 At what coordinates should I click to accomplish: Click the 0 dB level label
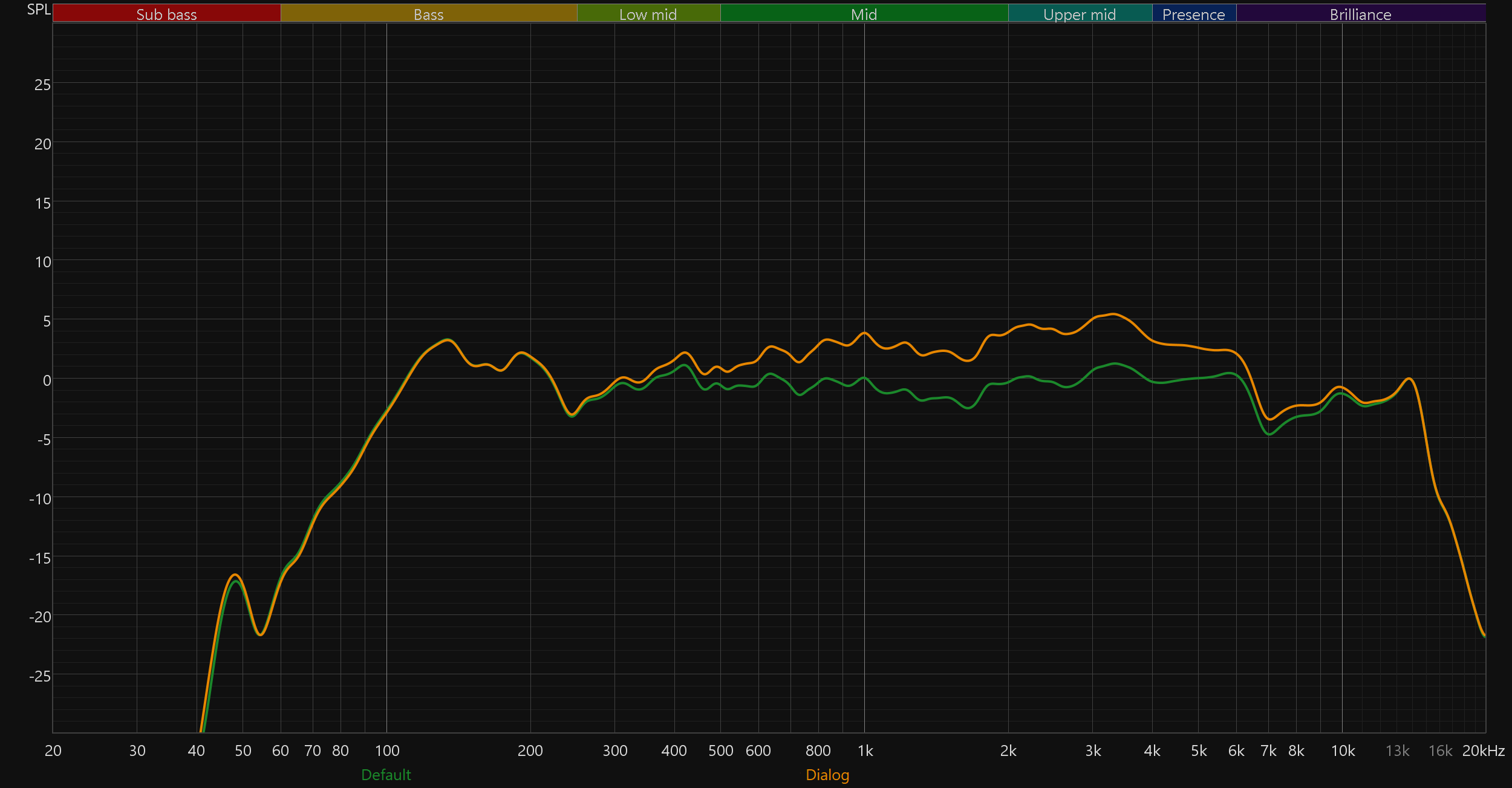[x=47, y=380]
